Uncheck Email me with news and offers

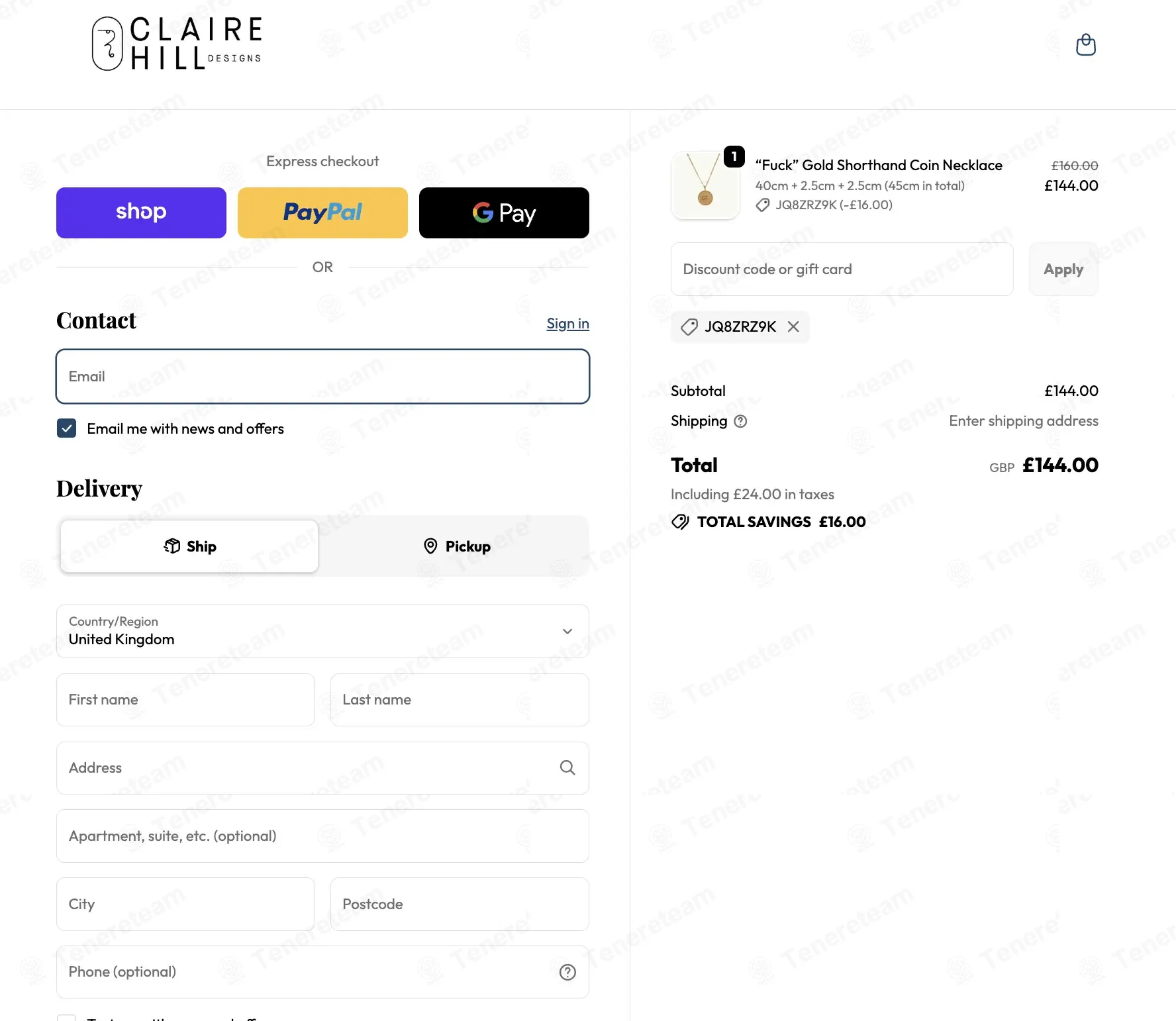[x=66, y=428]
